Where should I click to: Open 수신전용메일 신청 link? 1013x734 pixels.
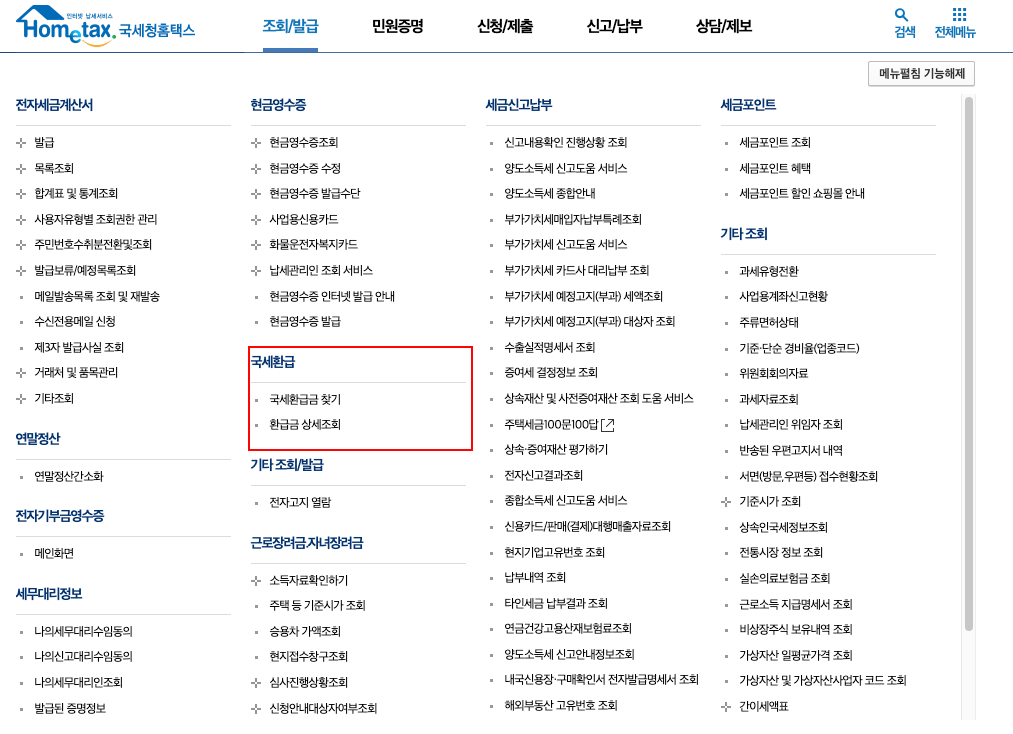(75, 322)
